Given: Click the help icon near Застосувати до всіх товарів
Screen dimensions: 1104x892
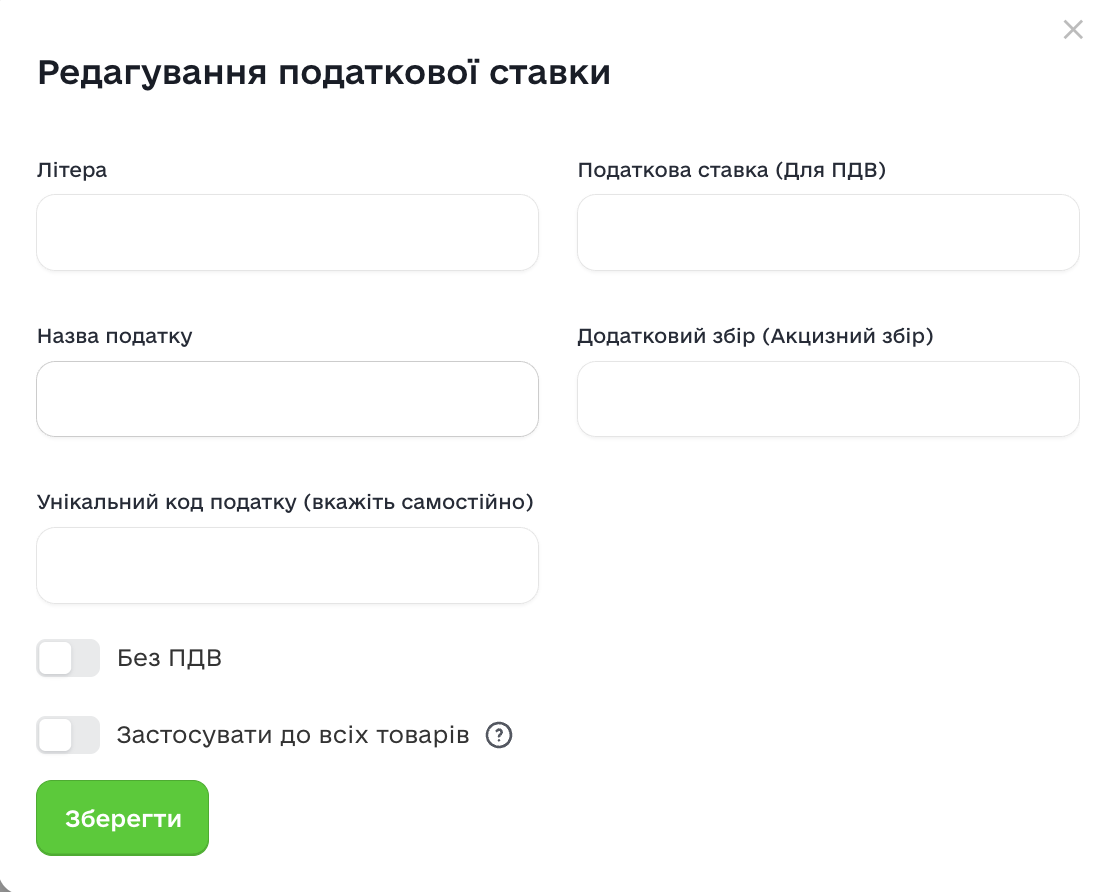Looking at the screenshot, I should pos(499,736).
